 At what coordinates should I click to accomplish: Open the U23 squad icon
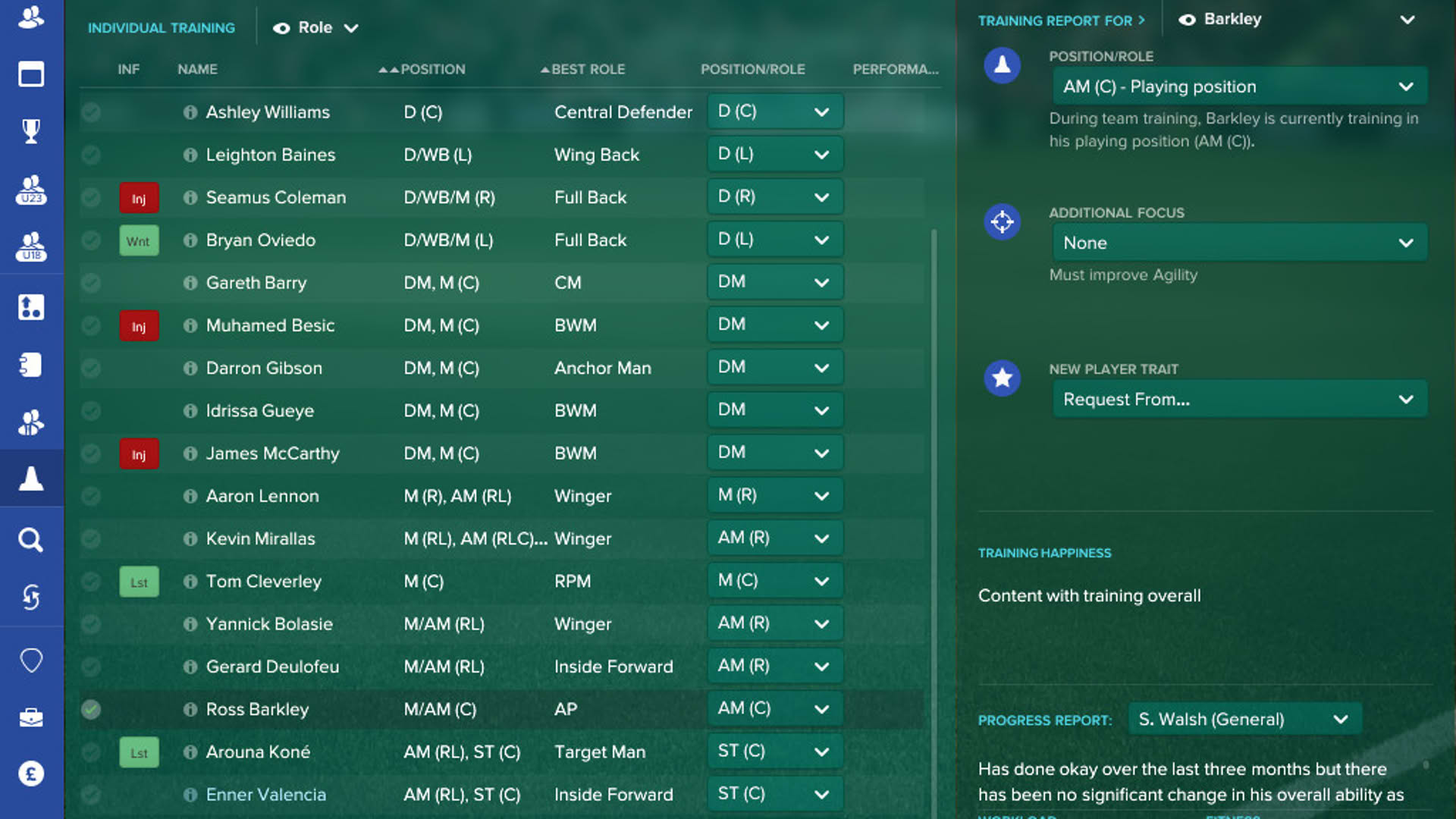(31, 190)
